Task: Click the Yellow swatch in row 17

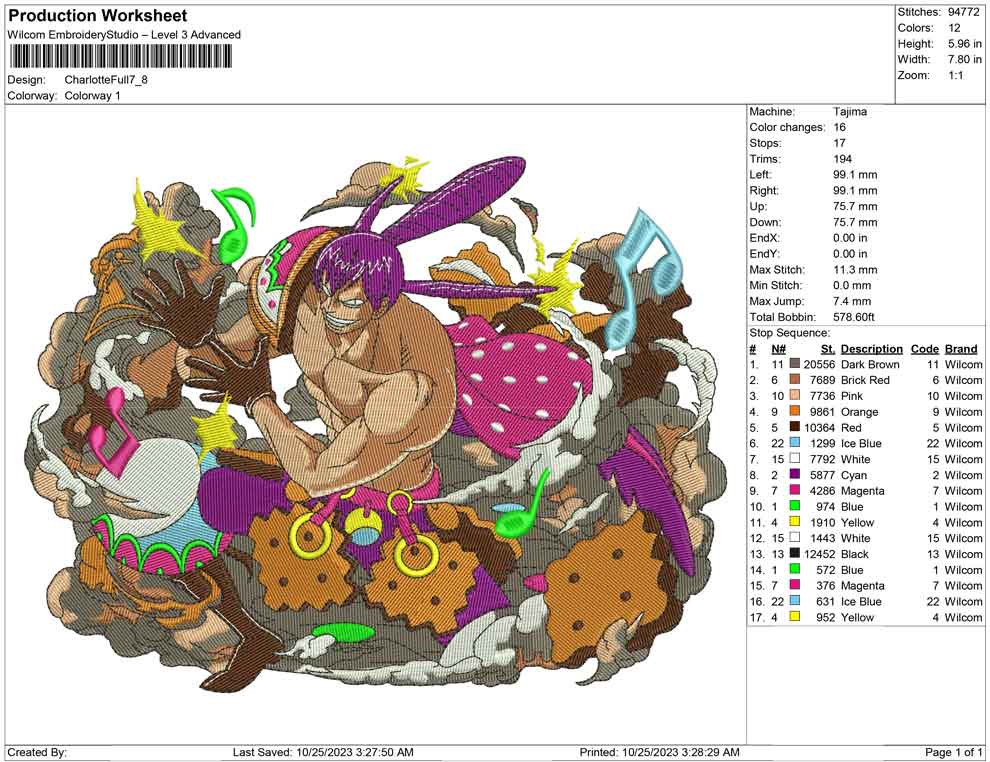Action: point(794,617)
